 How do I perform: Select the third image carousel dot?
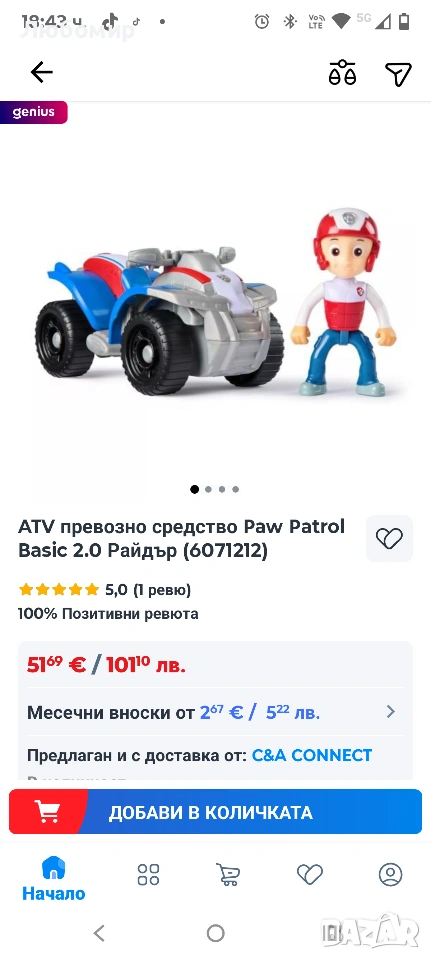(222, 489)
